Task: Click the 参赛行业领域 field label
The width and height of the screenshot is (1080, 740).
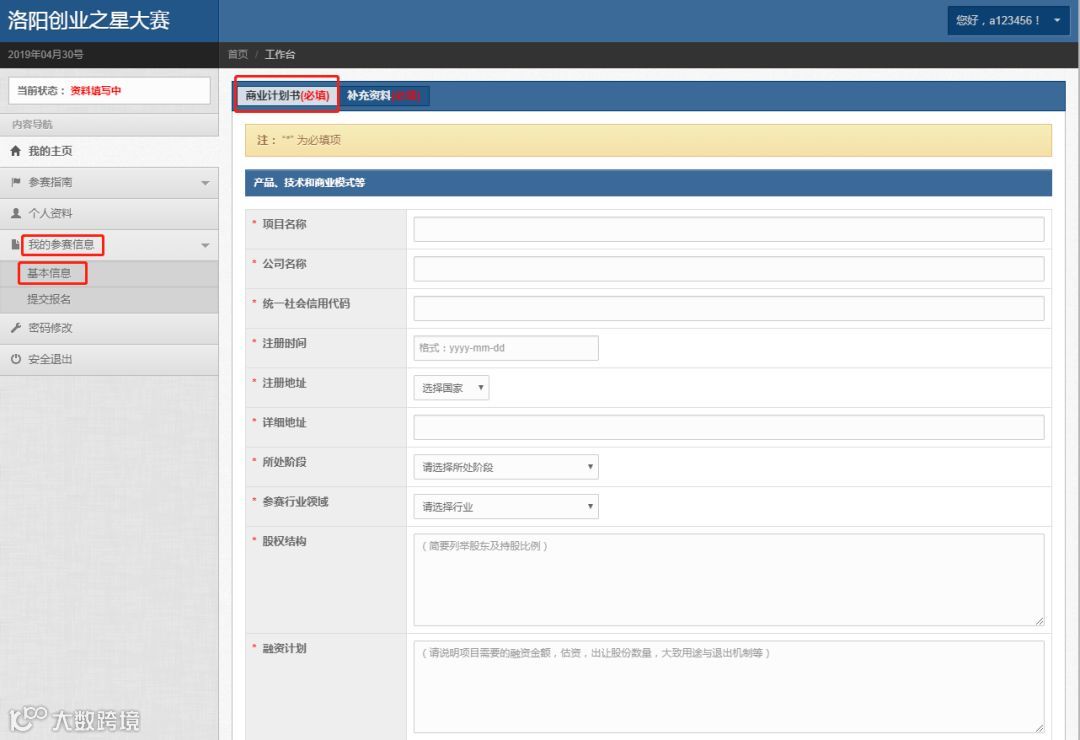Action: pos(295,502)
